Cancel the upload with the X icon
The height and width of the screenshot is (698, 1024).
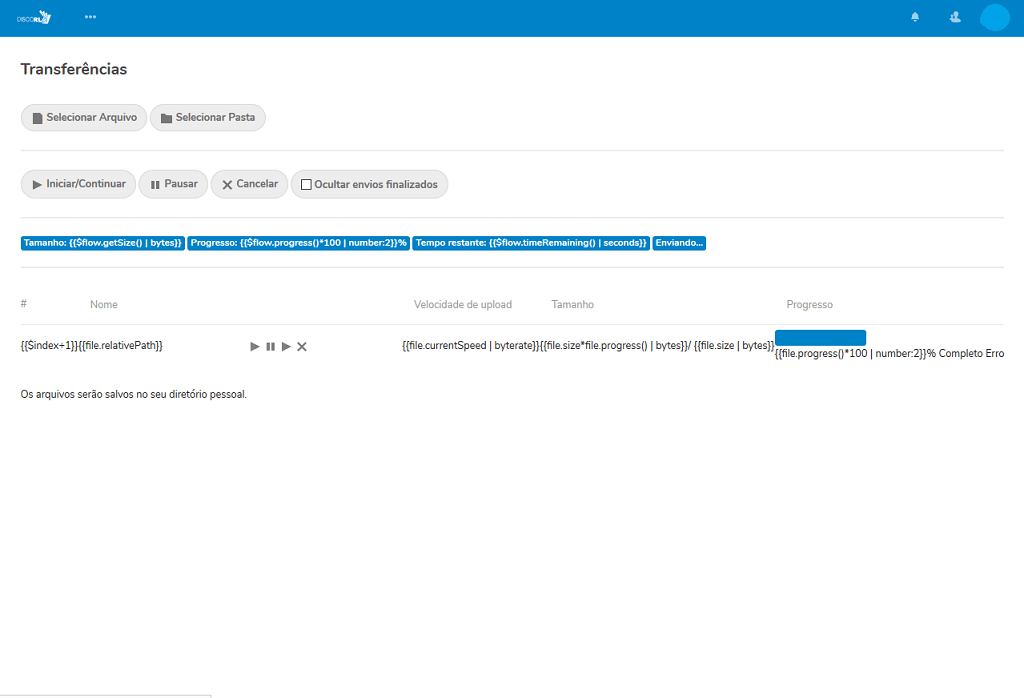(302, 346)
